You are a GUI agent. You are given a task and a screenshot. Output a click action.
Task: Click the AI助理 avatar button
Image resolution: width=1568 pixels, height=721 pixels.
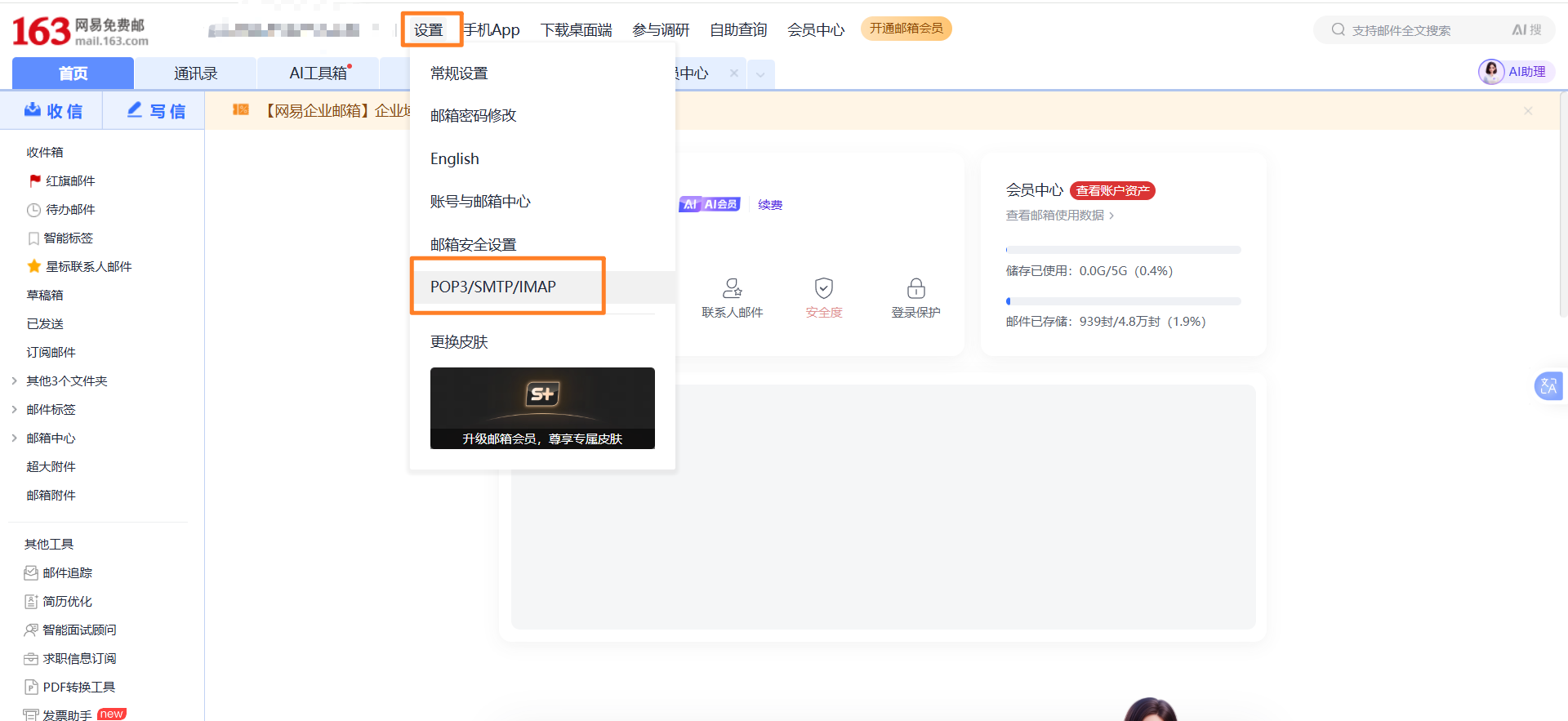(1515, 72)
